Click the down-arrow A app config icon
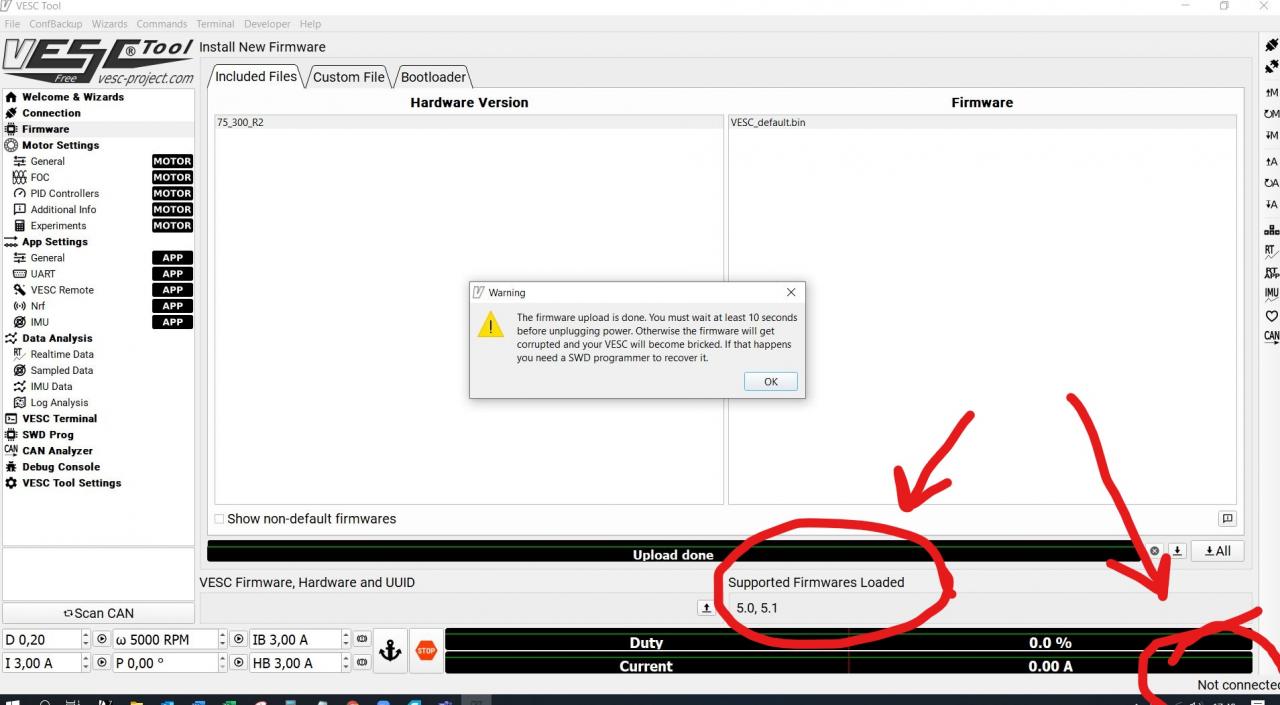 (x=1271, y=204)
